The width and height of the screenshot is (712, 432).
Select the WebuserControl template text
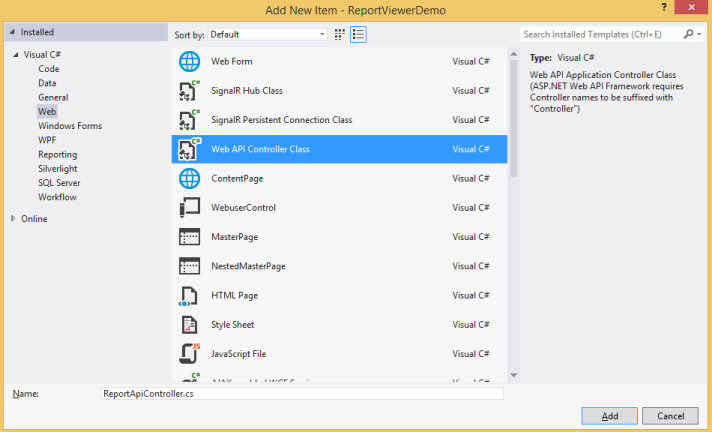[x=243, y=208]
